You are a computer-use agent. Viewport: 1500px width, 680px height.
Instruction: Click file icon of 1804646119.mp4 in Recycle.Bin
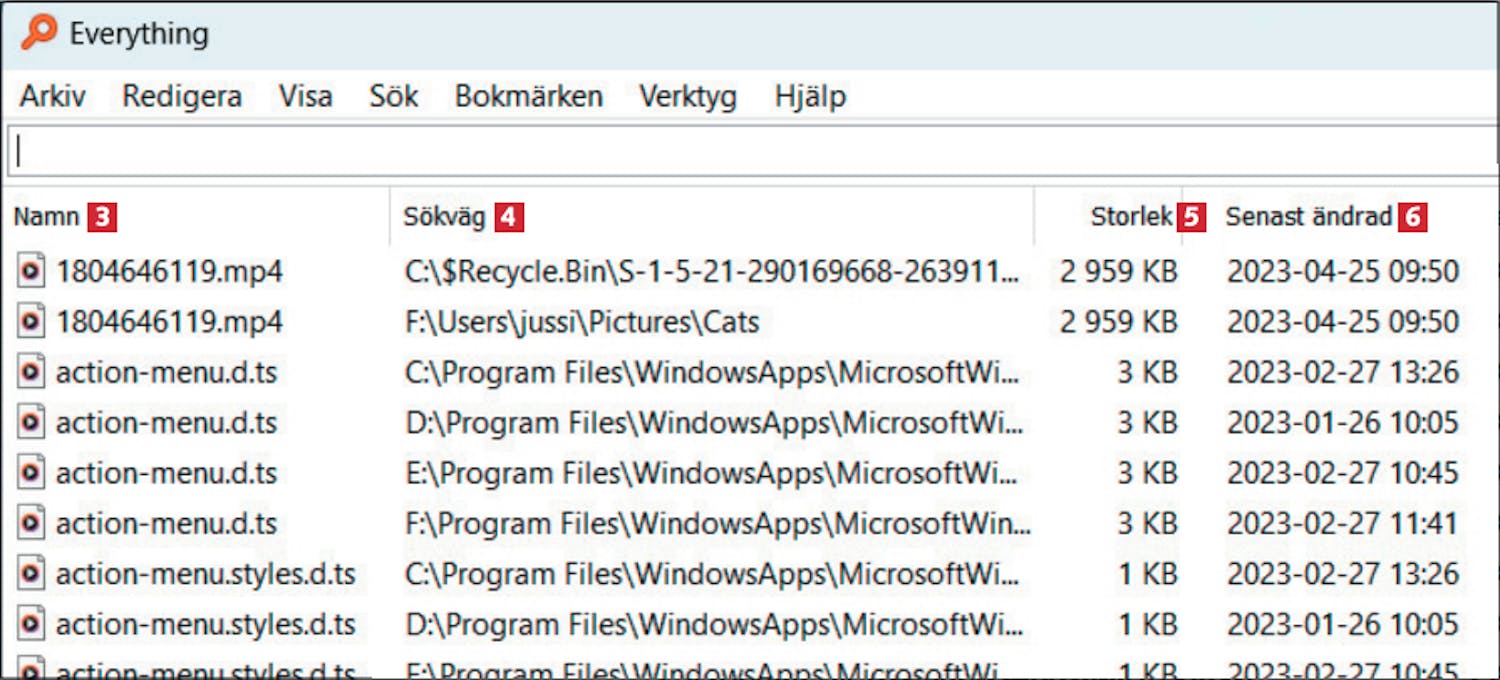tap(32, 271)
